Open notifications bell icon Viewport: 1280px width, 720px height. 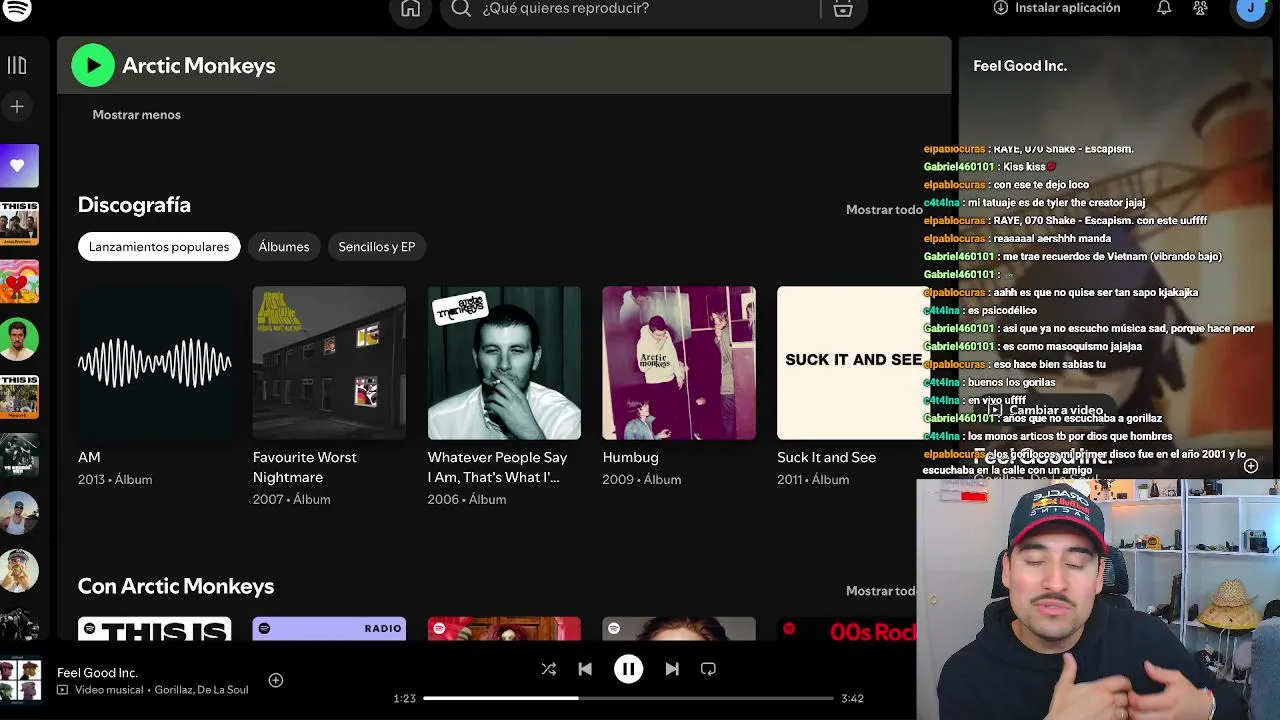pyautogui.click(x=1164, y=8)
